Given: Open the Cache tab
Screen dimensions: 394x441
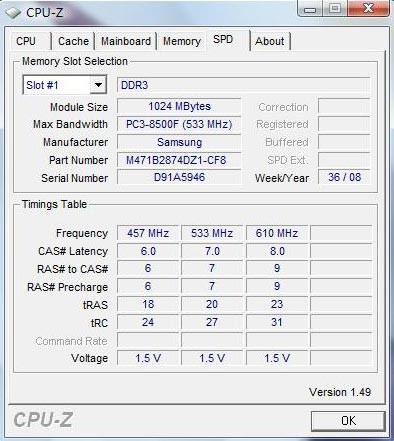Looking at the screenshot, I should [73, 41].
